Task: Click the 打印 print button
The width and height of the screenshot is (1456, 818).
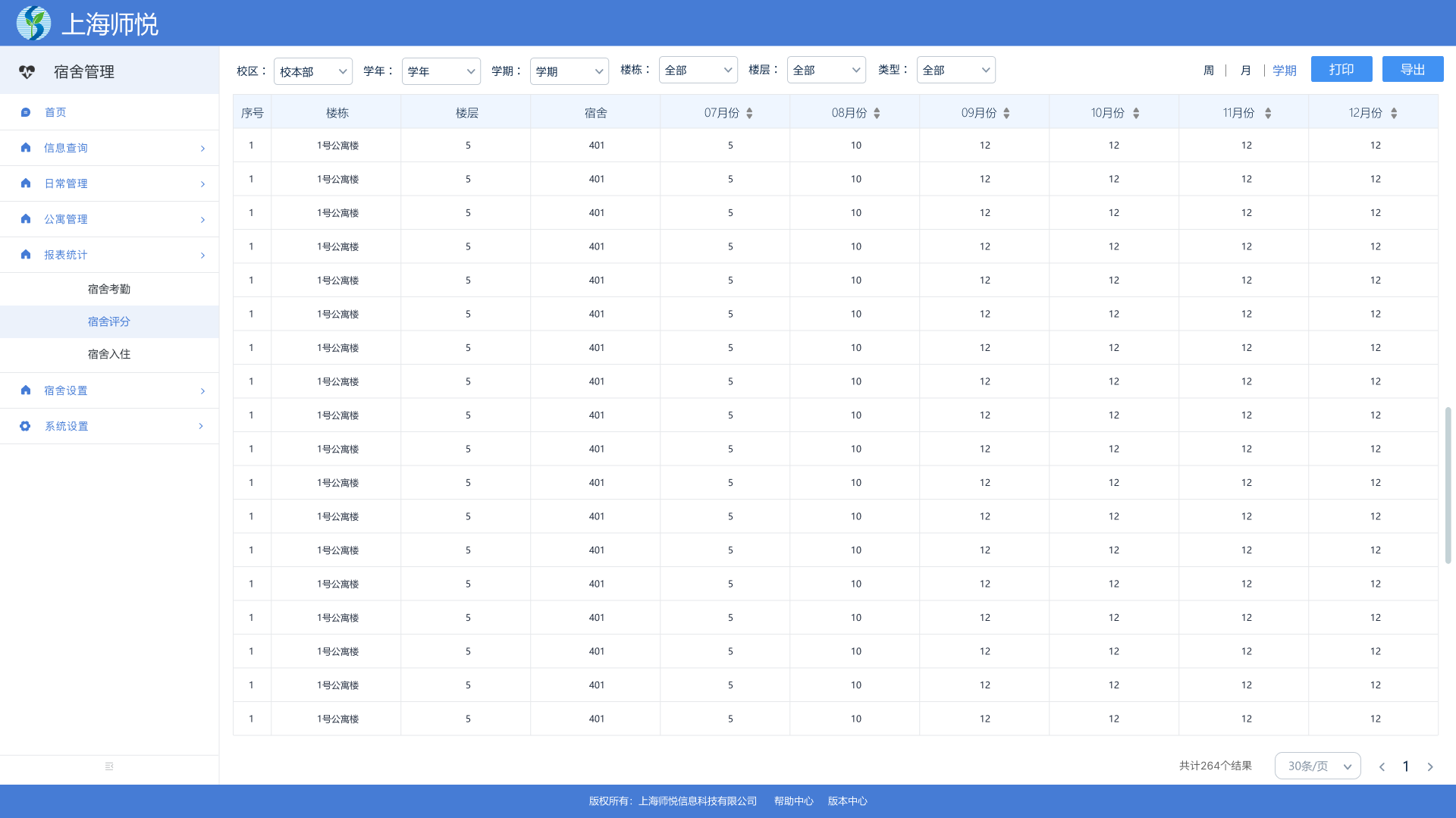Action: (x=1341, y=69)
